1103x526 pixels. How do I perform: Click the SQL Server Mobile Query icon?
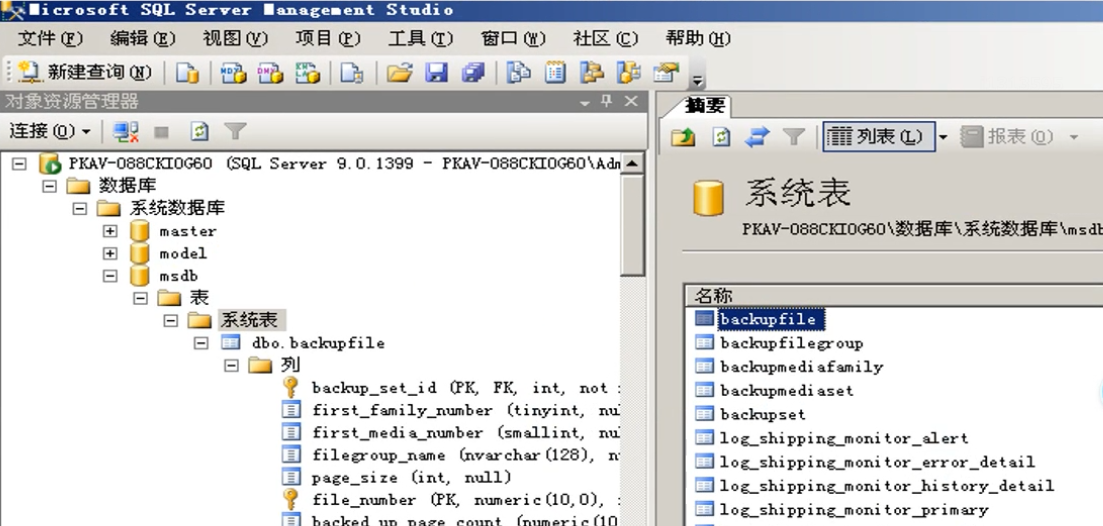pyautogui.click(x=351, y=72)
